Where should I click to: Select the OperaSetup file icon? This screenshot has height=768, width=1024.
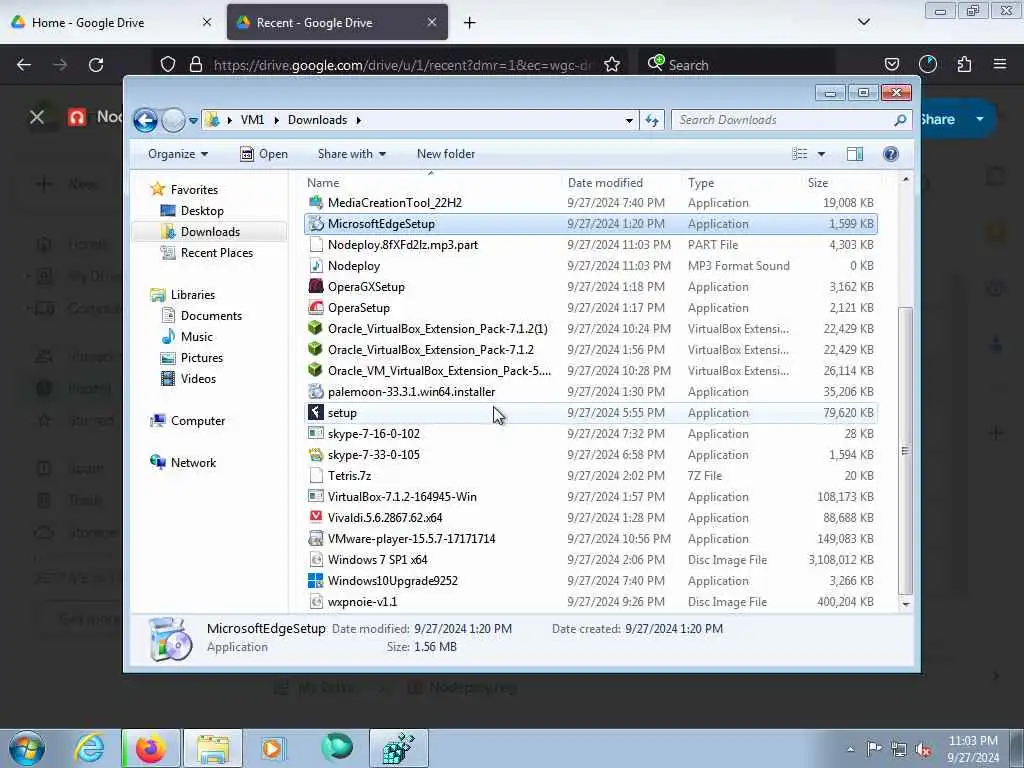316,308
